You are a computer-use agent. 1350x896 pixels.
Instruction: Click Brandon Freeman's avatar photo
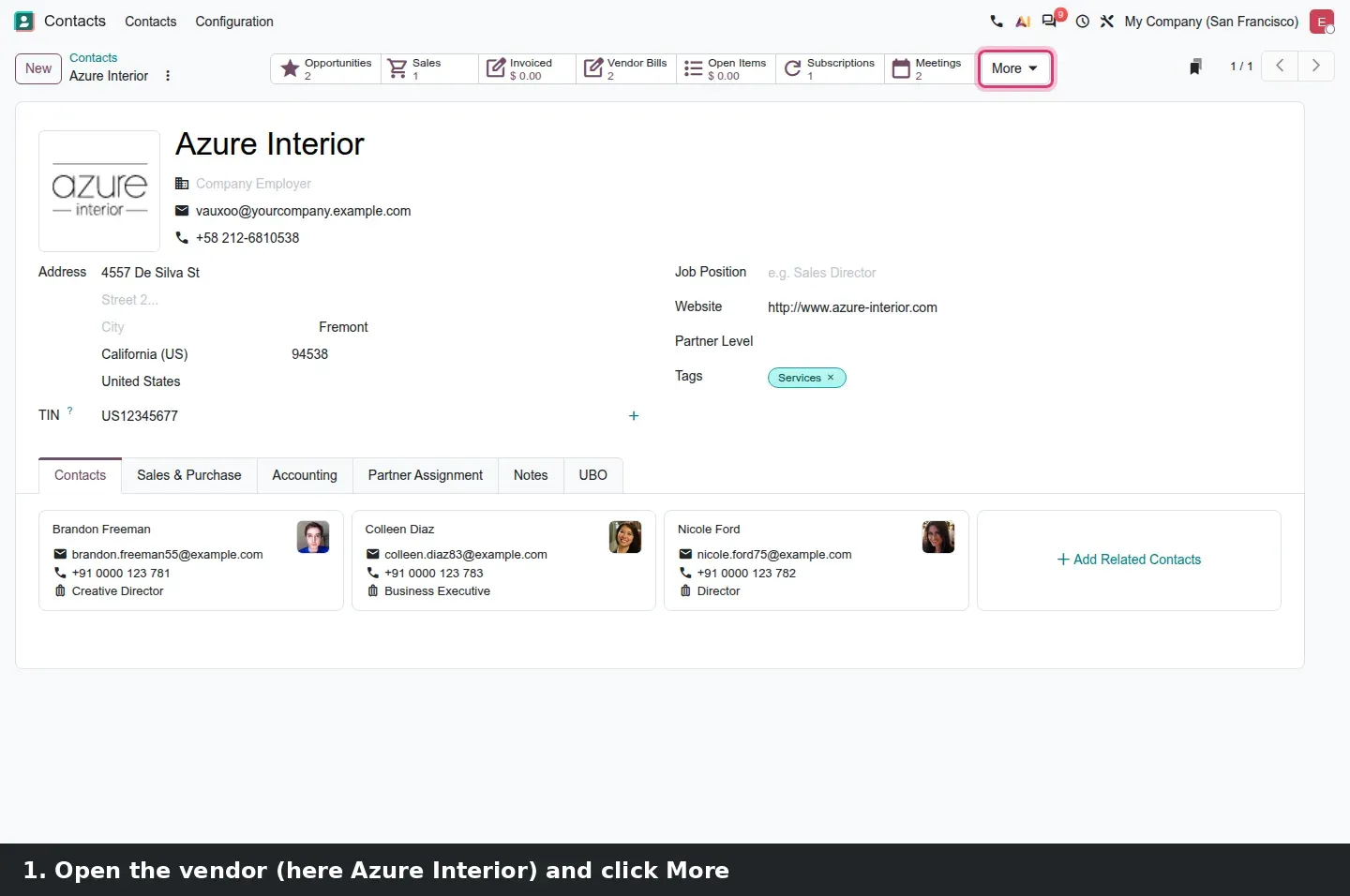click(x=313, y=537)
